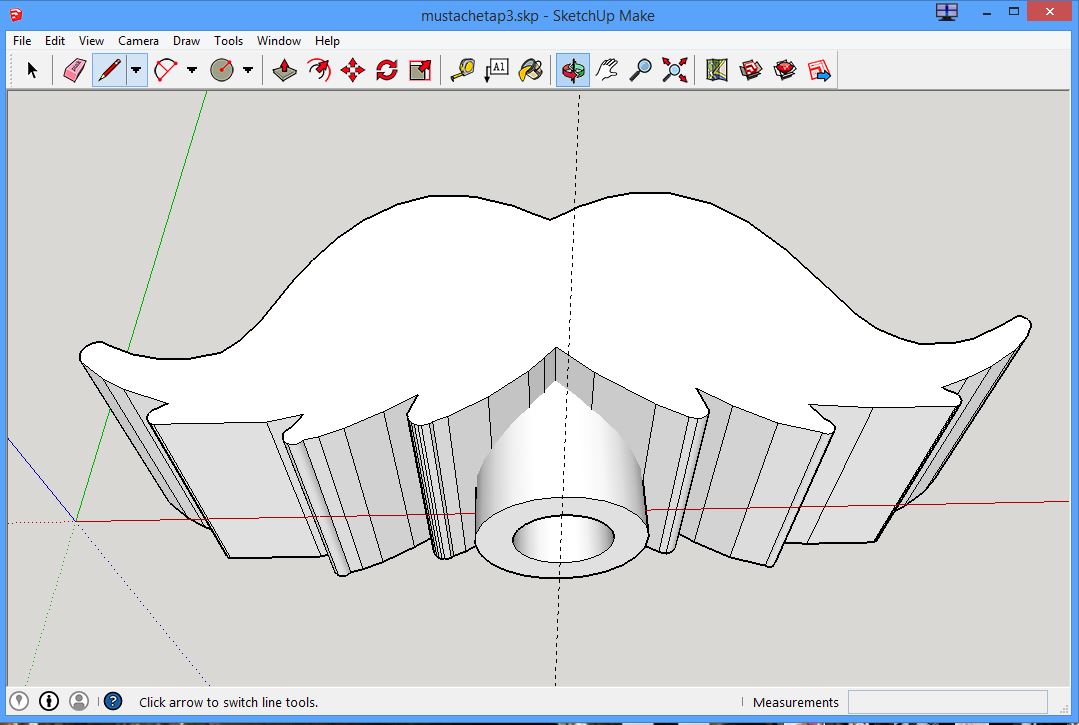1079x725 pixels.
Task: Select the Paint Bucket tool
Action: click(x=530, y=70)
